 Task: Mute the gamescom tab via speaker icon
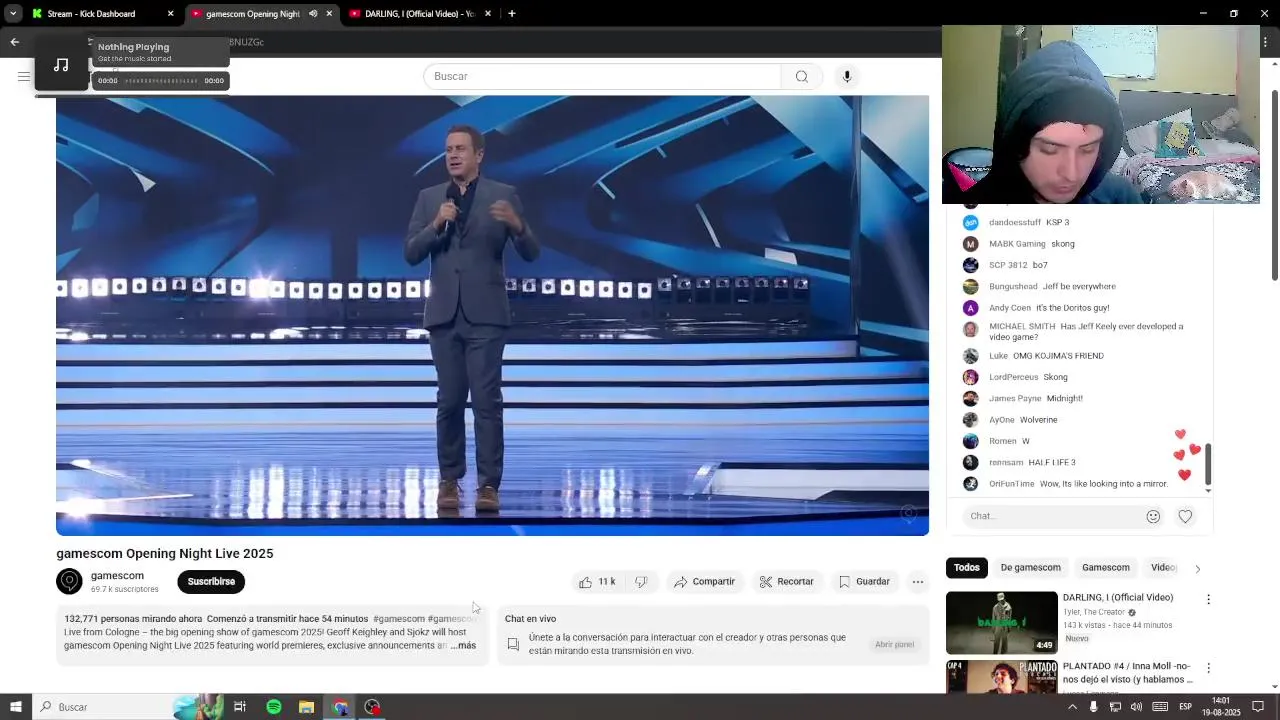pos(313,14)
